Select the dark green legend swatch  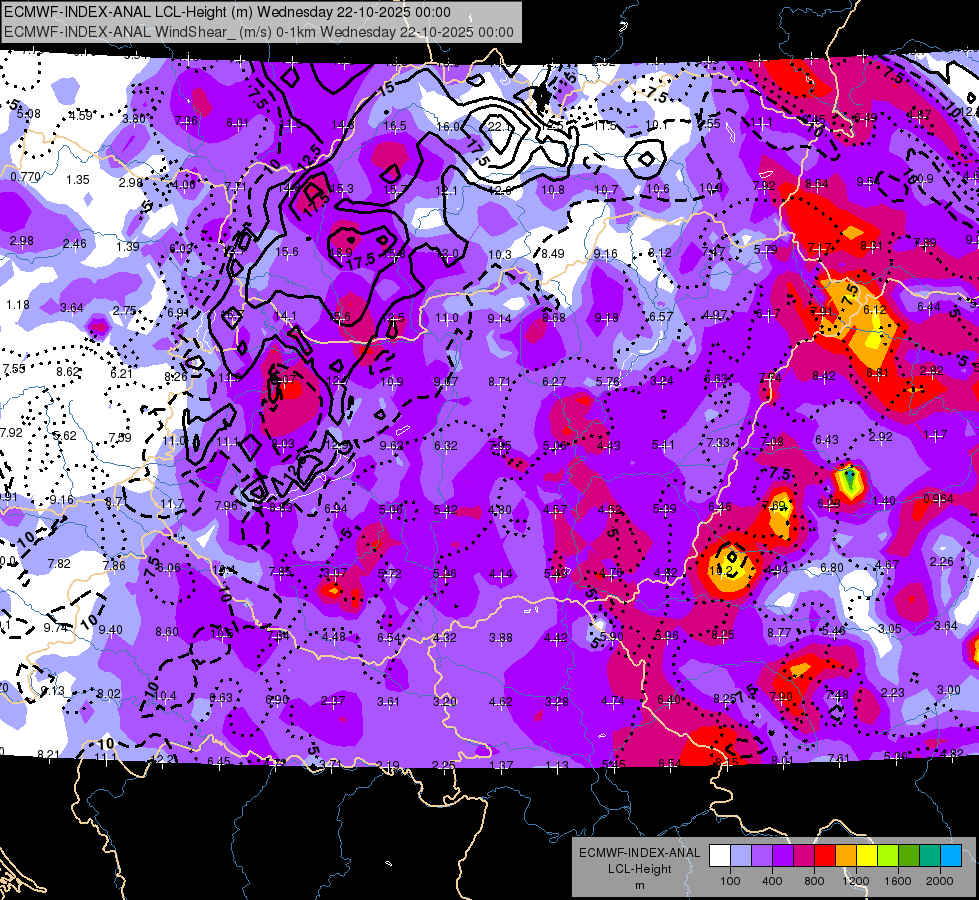pos(908,856)
